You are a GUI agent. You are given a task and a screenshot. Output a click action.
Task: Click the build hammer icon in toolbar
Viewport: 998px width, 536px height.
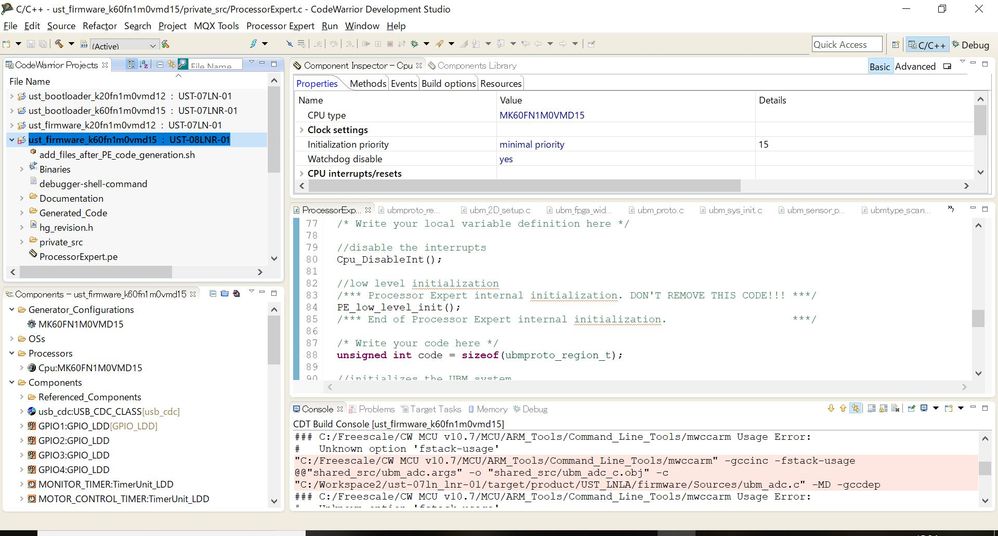pyautogui.click(x=60, y=44)
